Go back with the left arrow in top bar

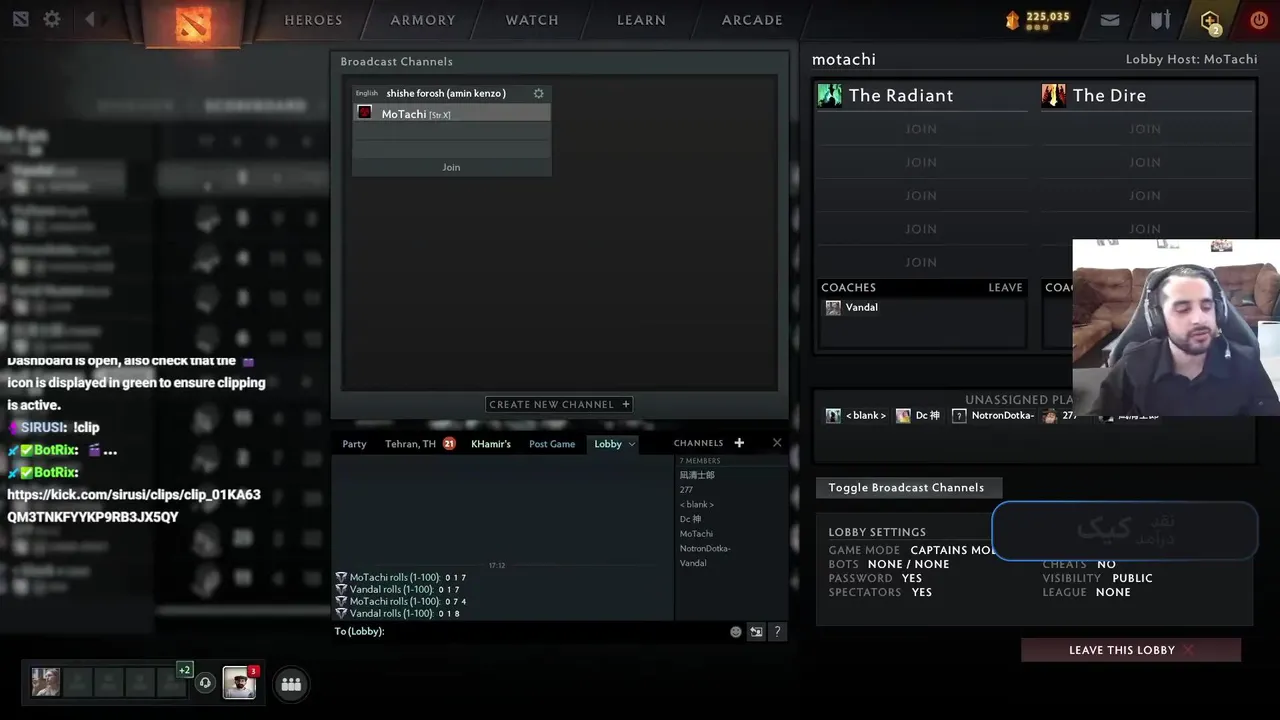coord(90,19)
